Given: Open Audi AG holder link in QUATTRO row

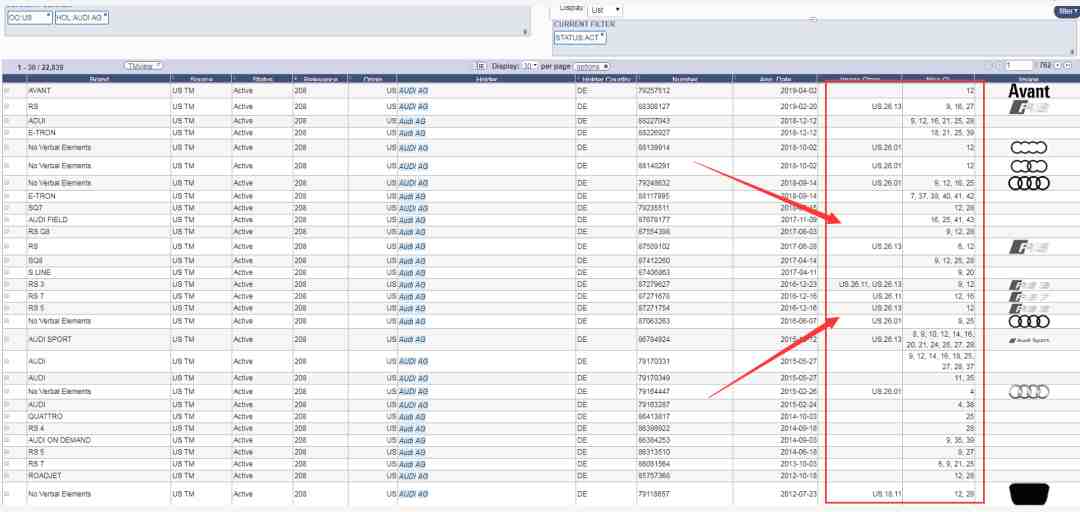Looking at the screenshot, I should (412, 416).
